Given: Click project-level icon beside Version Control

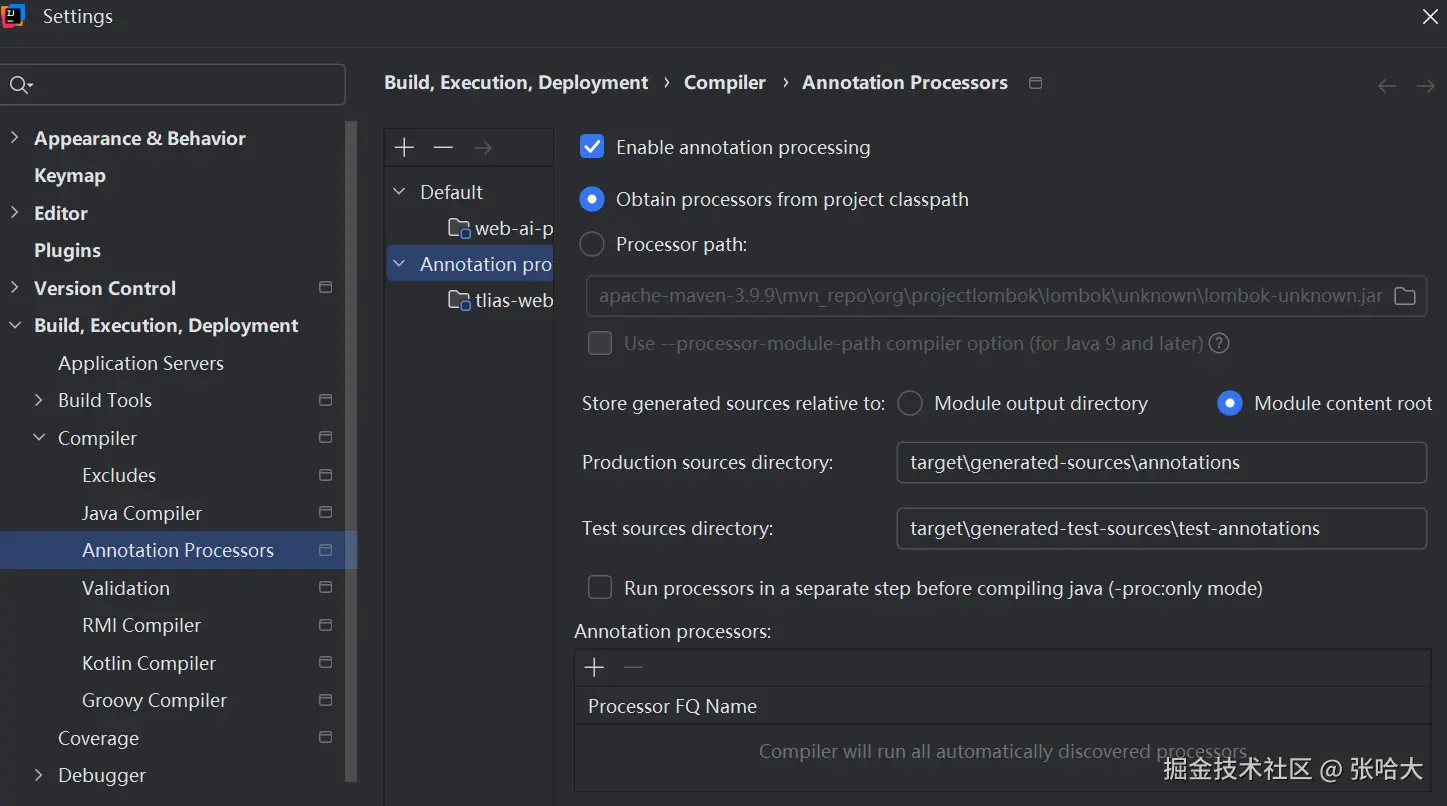Looking at the screenshot, I should [325, 288].
